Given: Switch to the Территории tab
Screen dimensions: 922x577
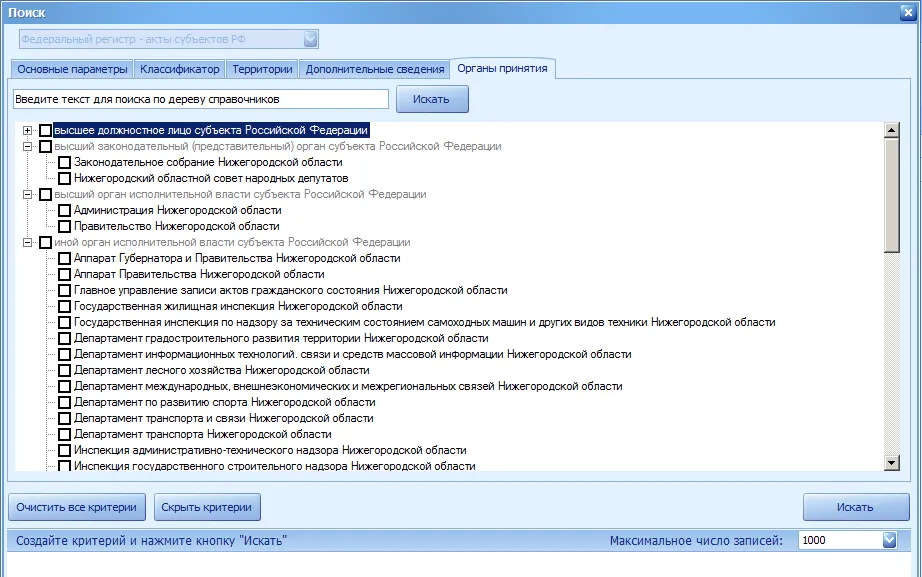Looking at the screenshot, I should click(262, 69).
